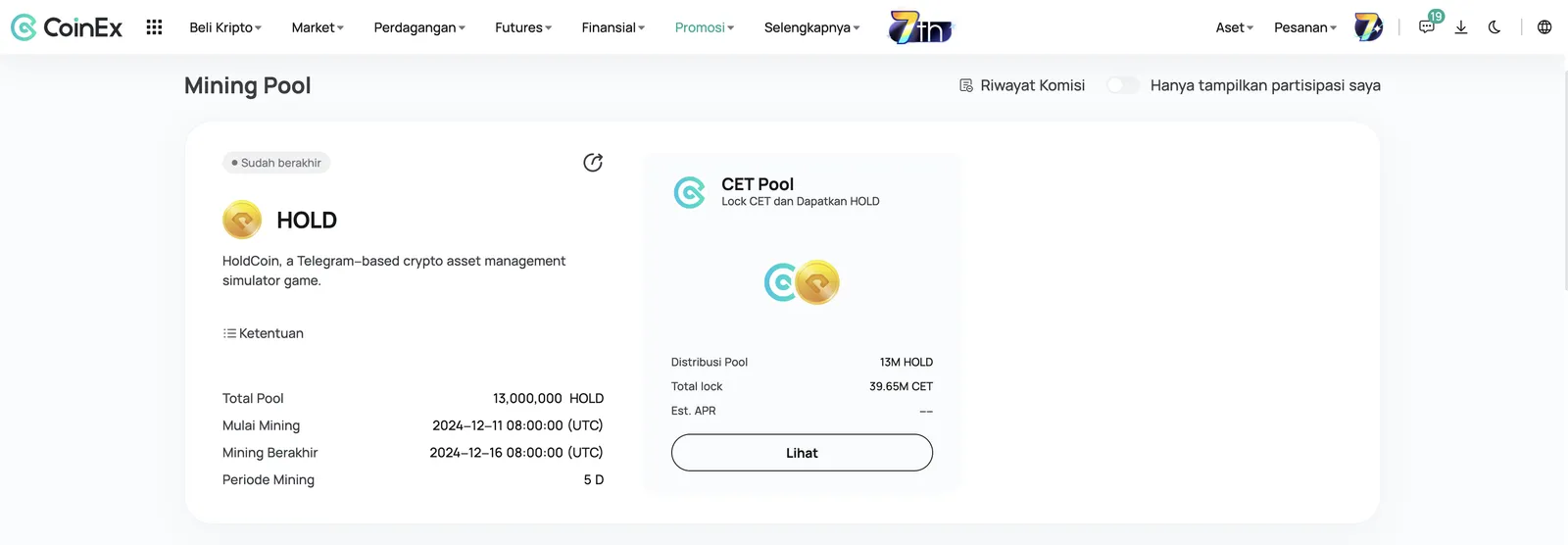Click the download app icon
Screen dimensions: 1568x545
[x=1461, y=27]
